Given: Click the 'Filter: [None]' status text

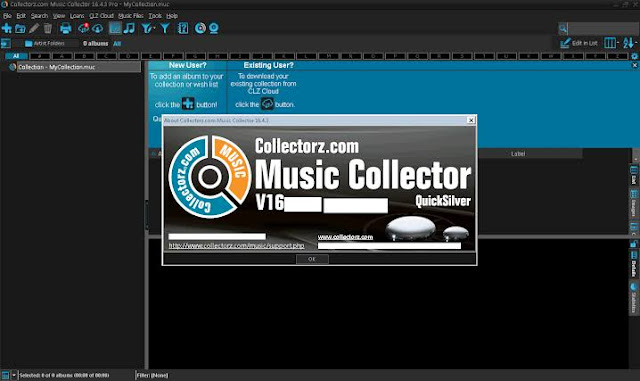Looking at the screenshot, I should 152,375.
